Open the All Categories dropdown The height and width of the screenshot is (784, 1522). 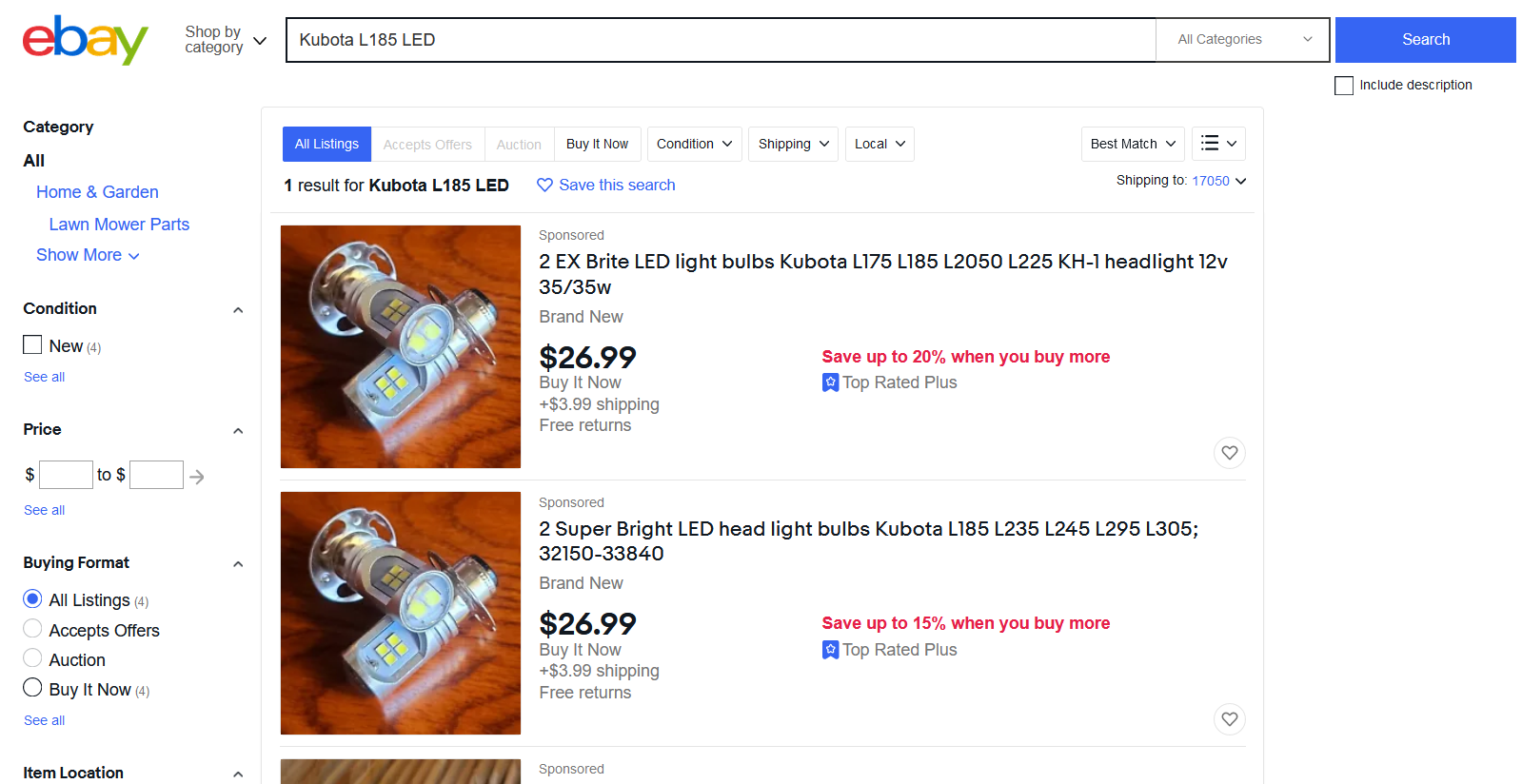click(x=1242, y=40)
